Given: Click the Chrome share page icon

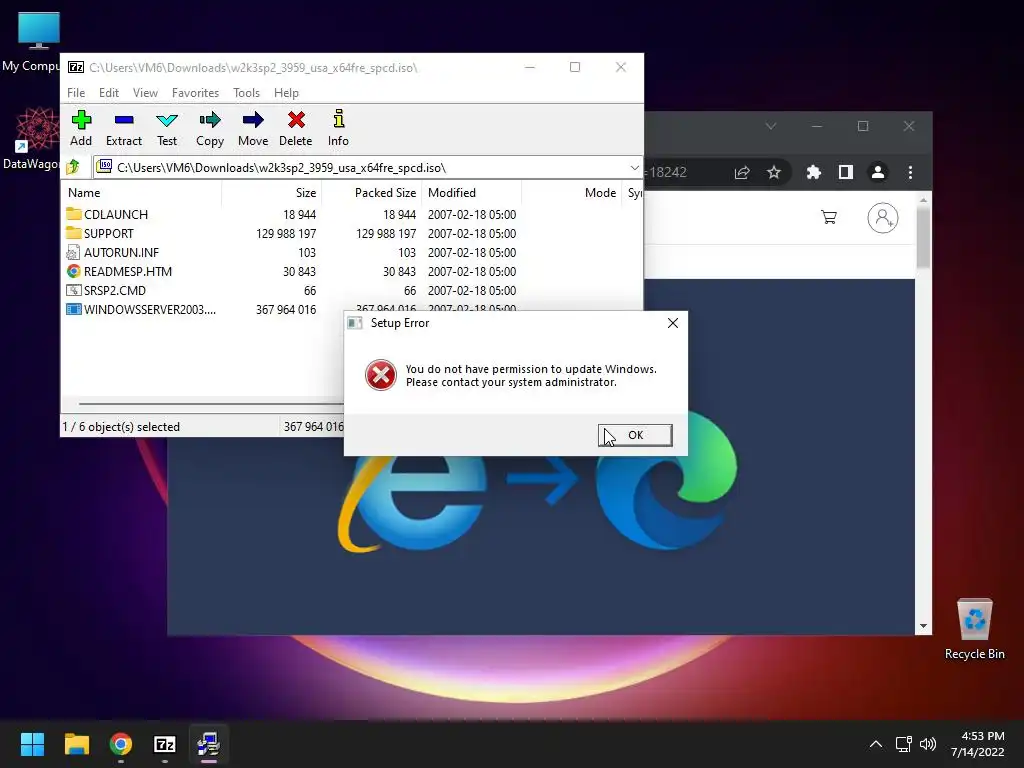Looking at the screenshot, I should point(742,172).
